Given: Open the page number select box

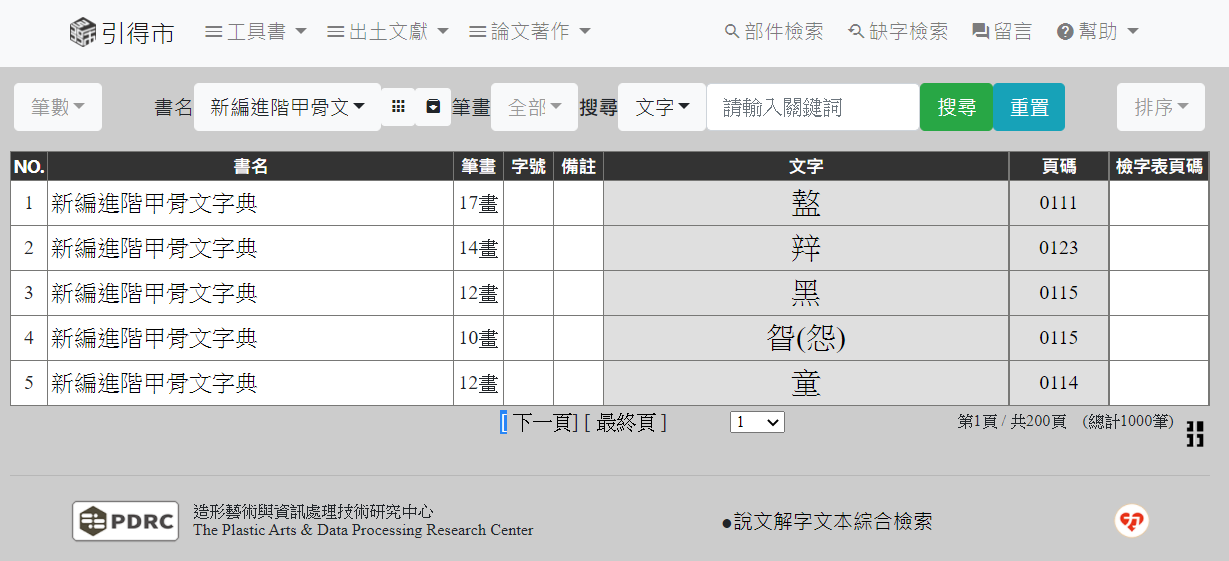Looking at the screenshot, I should [x=757, y=423].
